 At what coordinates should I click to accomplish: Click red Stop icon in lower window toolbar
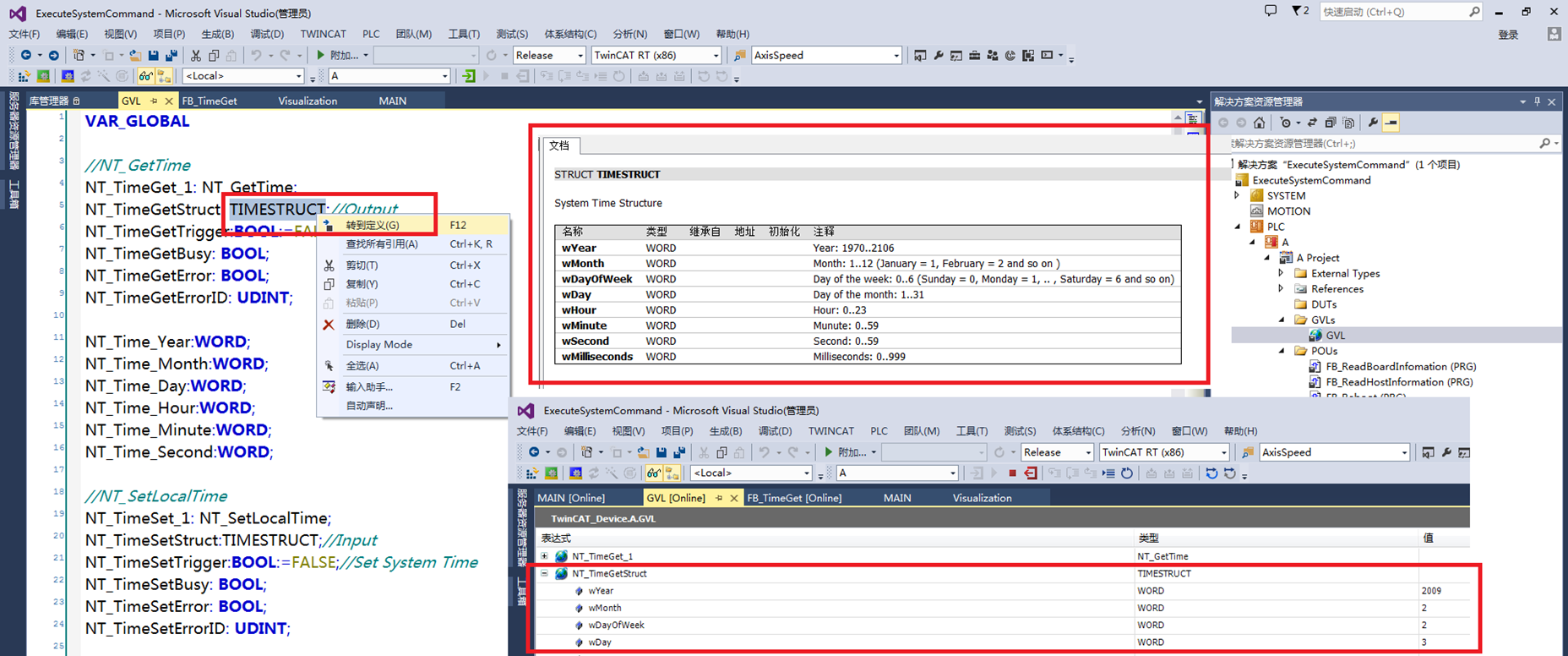(x=1012, y=473)
